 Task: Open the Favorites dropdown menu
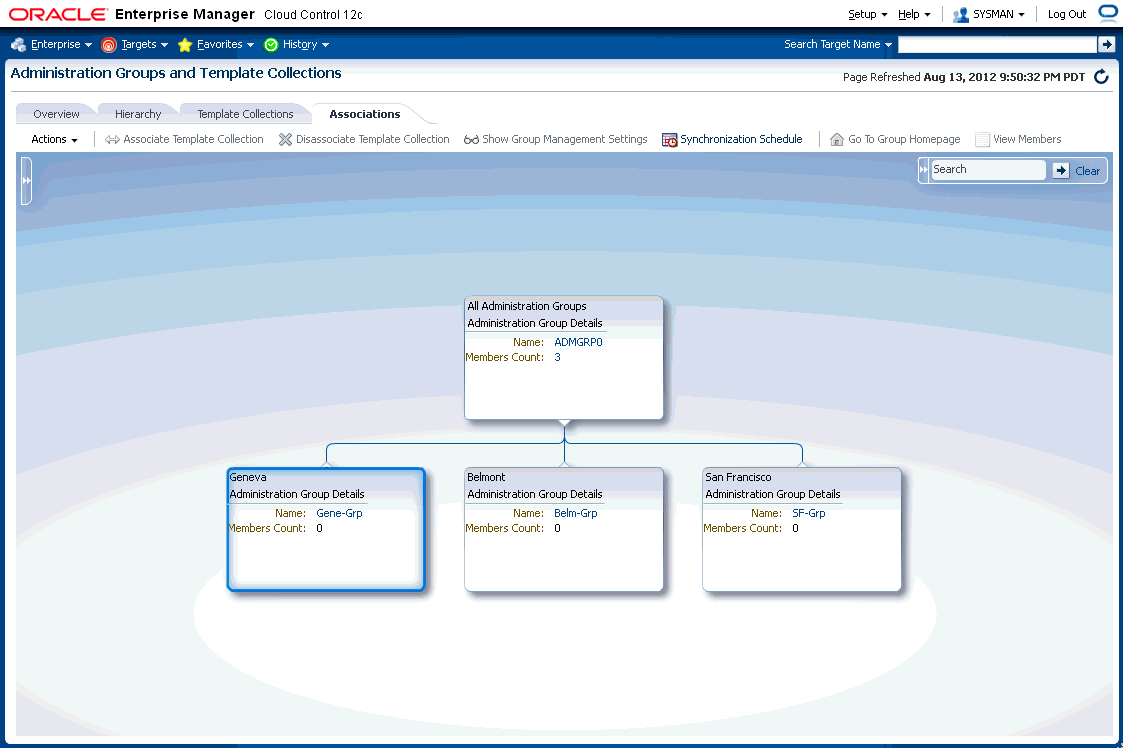click(x=226, y=44)
